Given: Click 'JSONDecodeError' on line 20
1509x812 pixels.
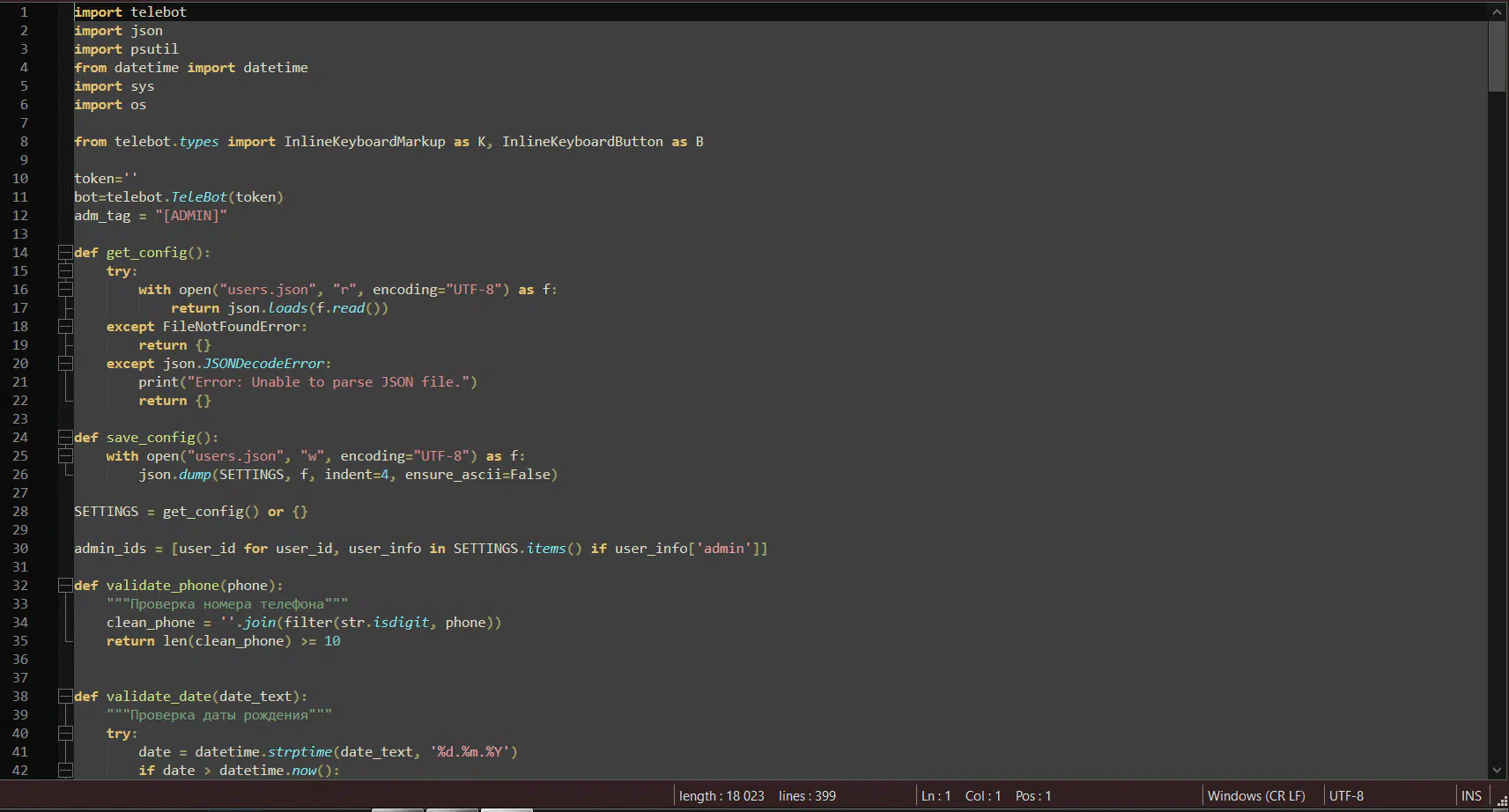Looking at the screenshot, I should 263,364.
